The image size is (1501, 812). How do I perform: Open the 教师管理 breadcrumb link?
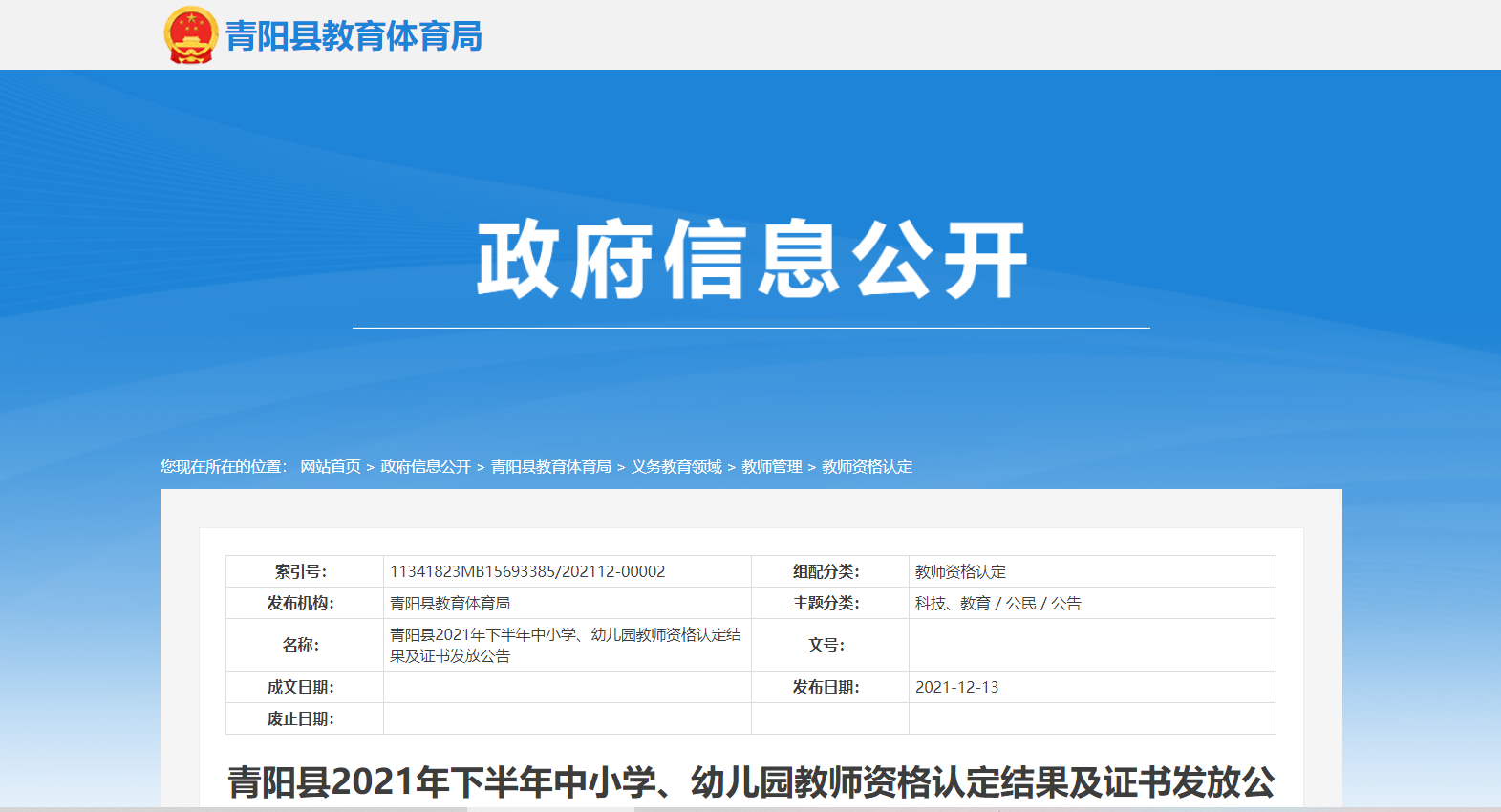click(x=772, y=466)
